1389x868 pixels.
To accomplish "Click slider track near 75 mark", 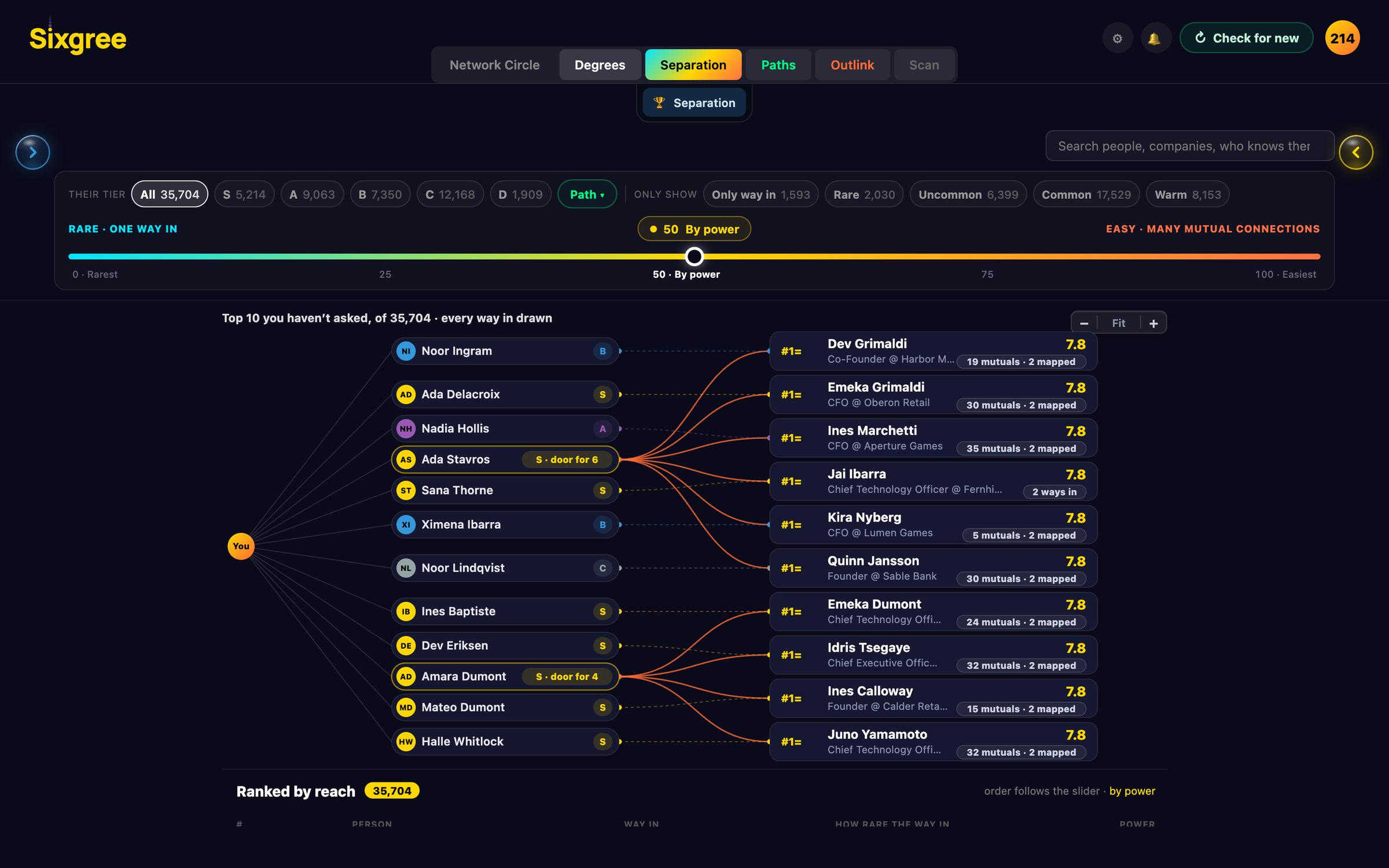I will [987, 256].
